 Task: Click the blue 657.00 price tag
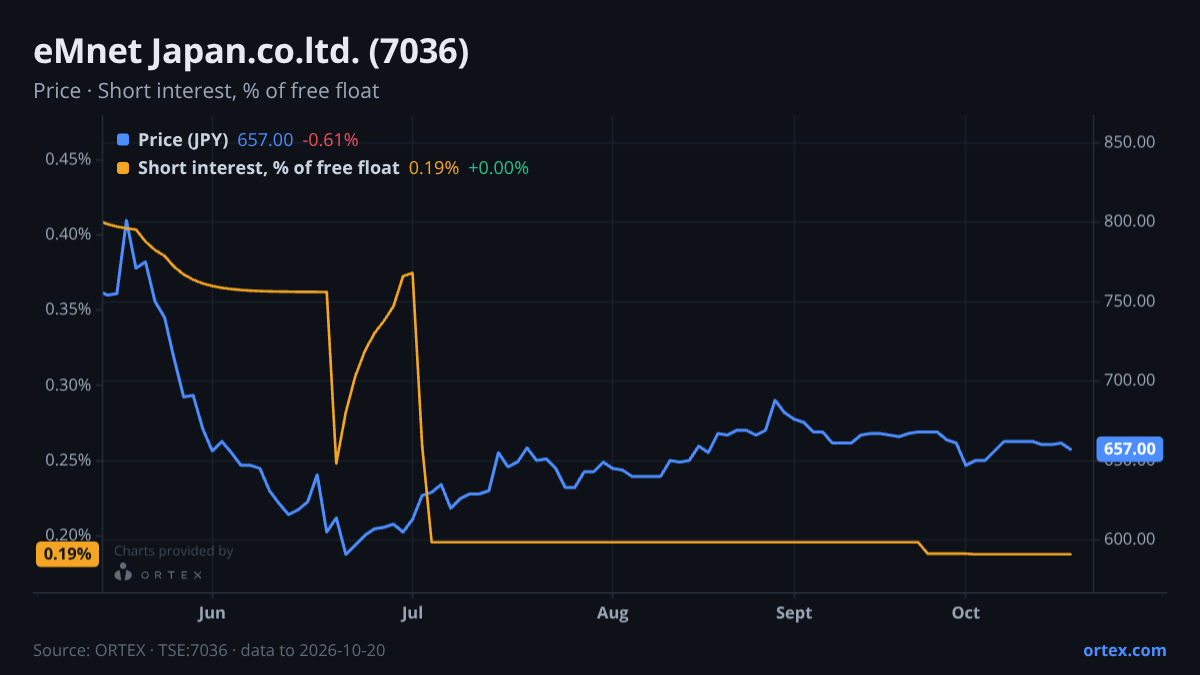tap(1128, 450)
